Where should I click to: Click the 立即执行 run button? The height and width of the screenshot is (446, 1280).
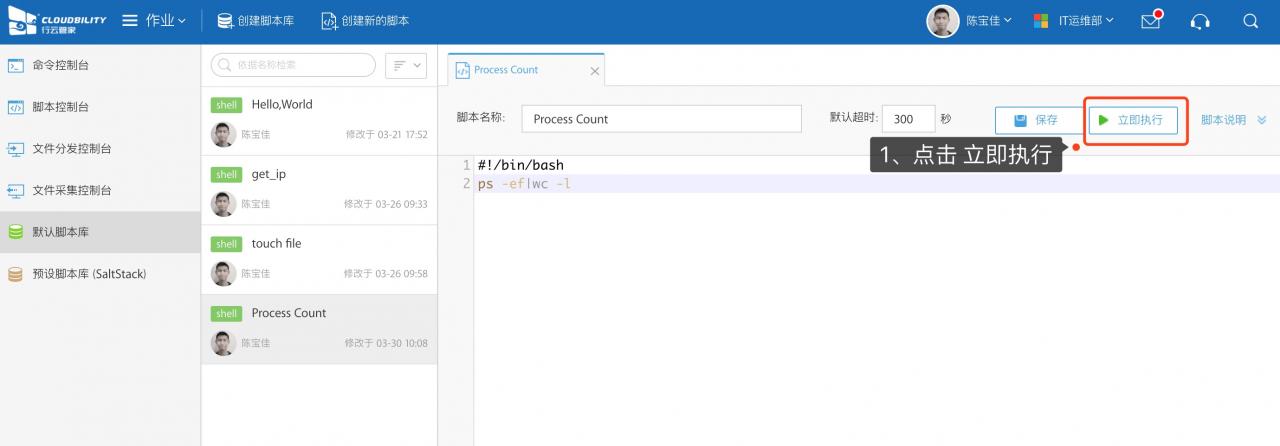click(1132, 120)
